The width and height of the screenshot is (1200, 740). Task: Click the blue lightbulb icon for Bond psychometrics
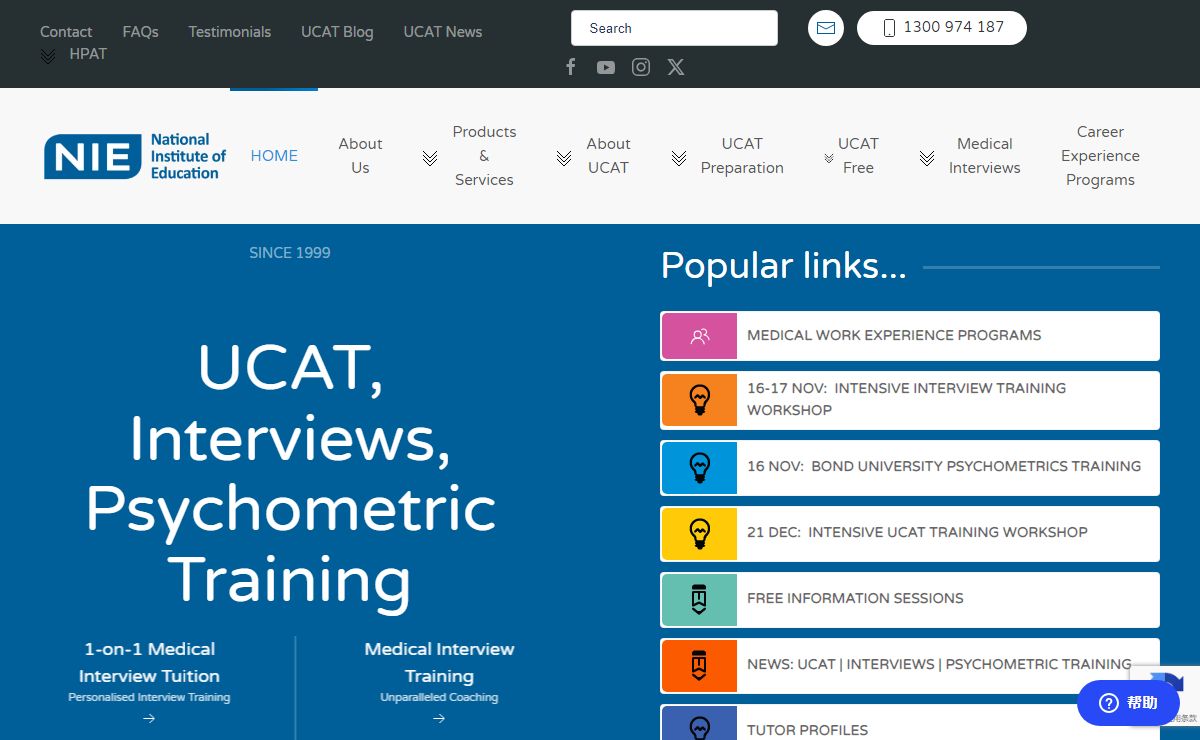700,467
